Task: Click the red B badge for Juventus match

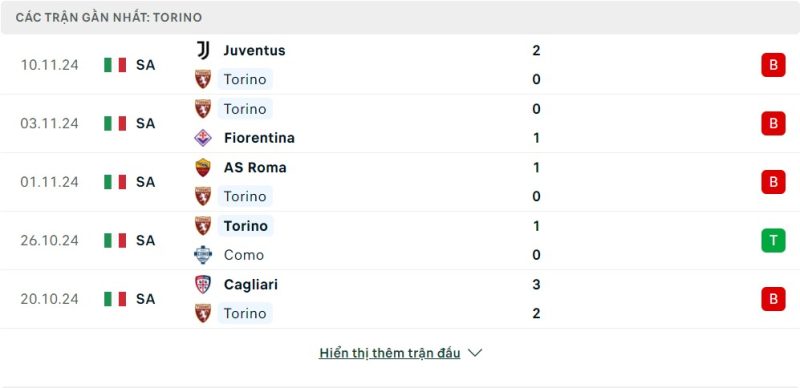Action: pos(773,65)
